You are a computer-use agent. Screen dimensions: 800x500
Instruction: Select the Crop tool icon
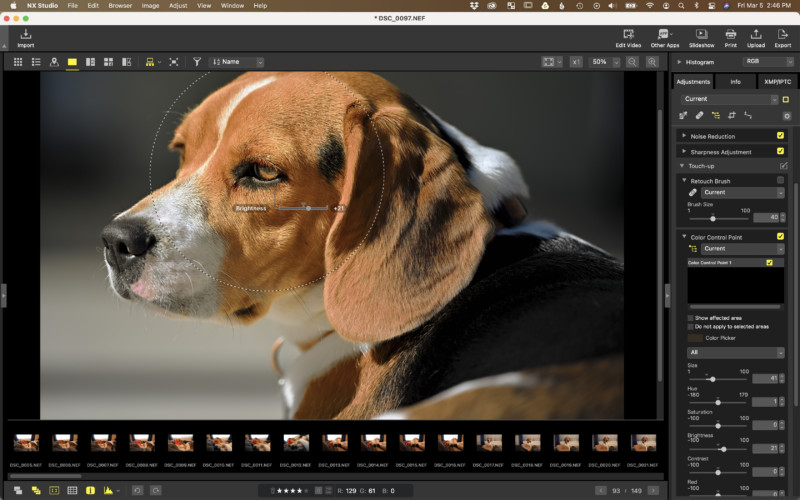(732, 115)
